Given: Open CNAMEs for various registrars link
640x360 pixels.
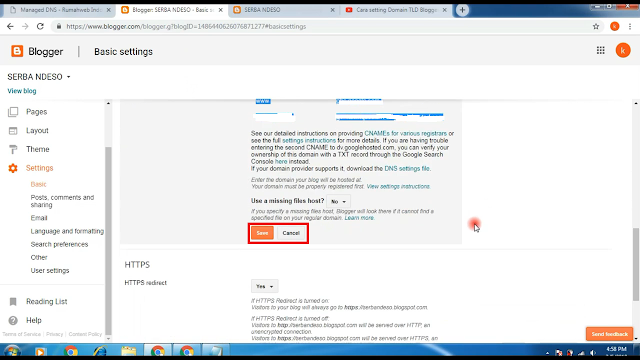Looking at the screenshot, I should click(405, 133).
